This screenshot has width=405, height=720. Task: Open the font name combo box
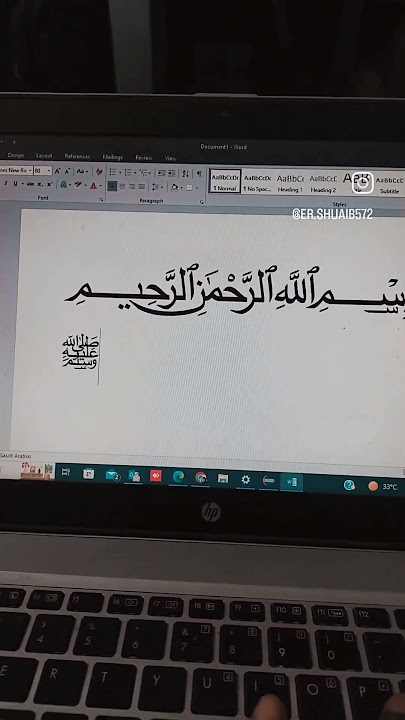tap(16, 170)
